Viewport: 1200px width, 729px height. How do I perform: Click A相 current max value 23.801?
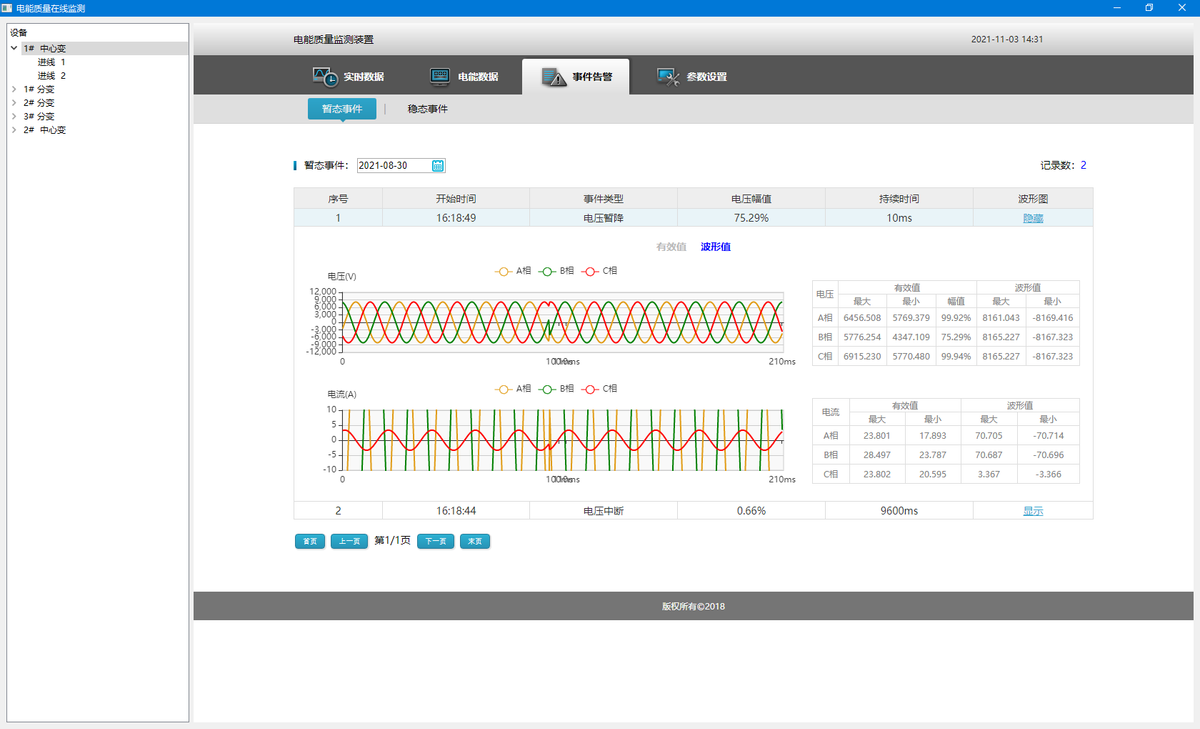(x=877, y=435)
